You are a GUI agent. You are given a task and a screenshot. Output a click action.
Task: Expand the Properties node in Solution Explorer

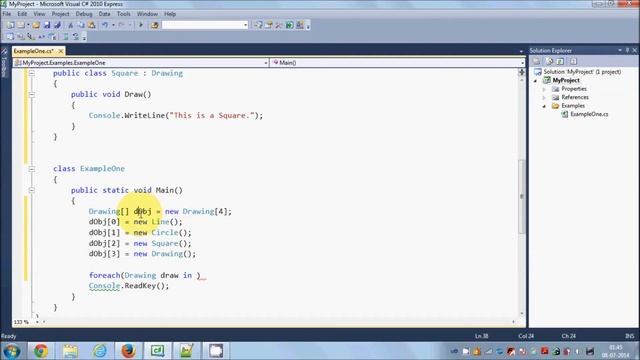(x=544, y=89)
